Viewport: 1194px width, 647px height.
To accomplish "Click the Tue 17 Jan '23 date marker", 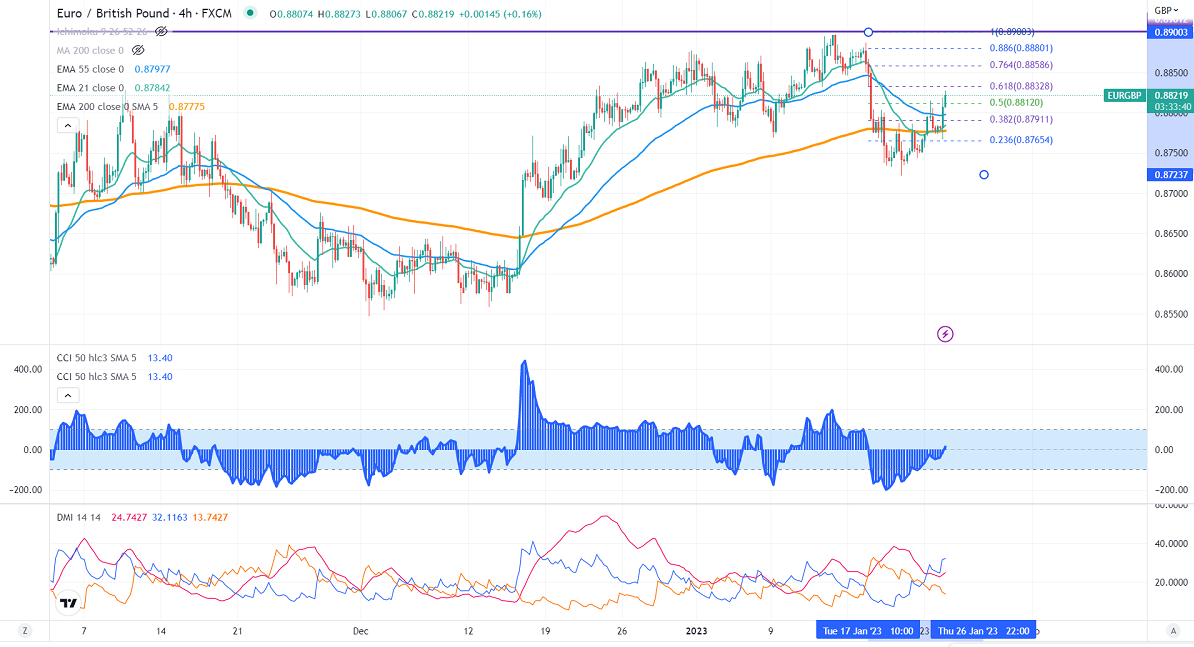I will pos(867,631).
